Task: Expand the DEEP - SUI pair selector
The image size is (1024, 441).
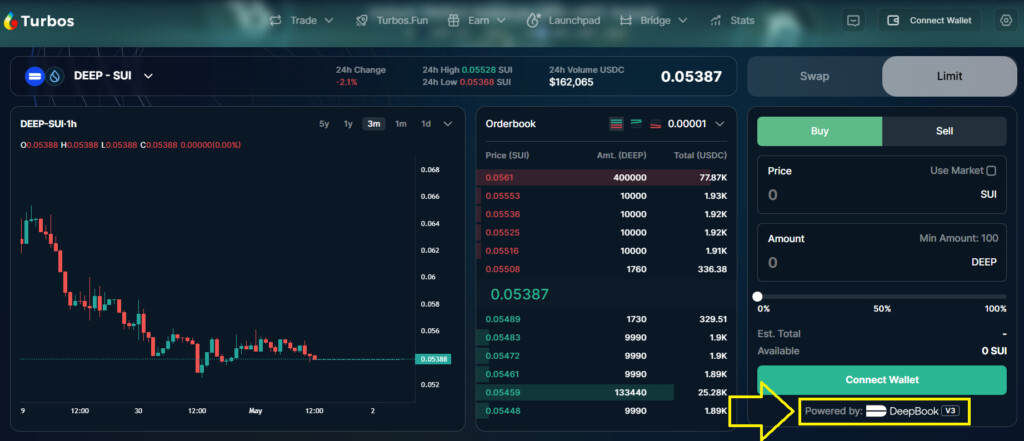Action: pos(148,76)
